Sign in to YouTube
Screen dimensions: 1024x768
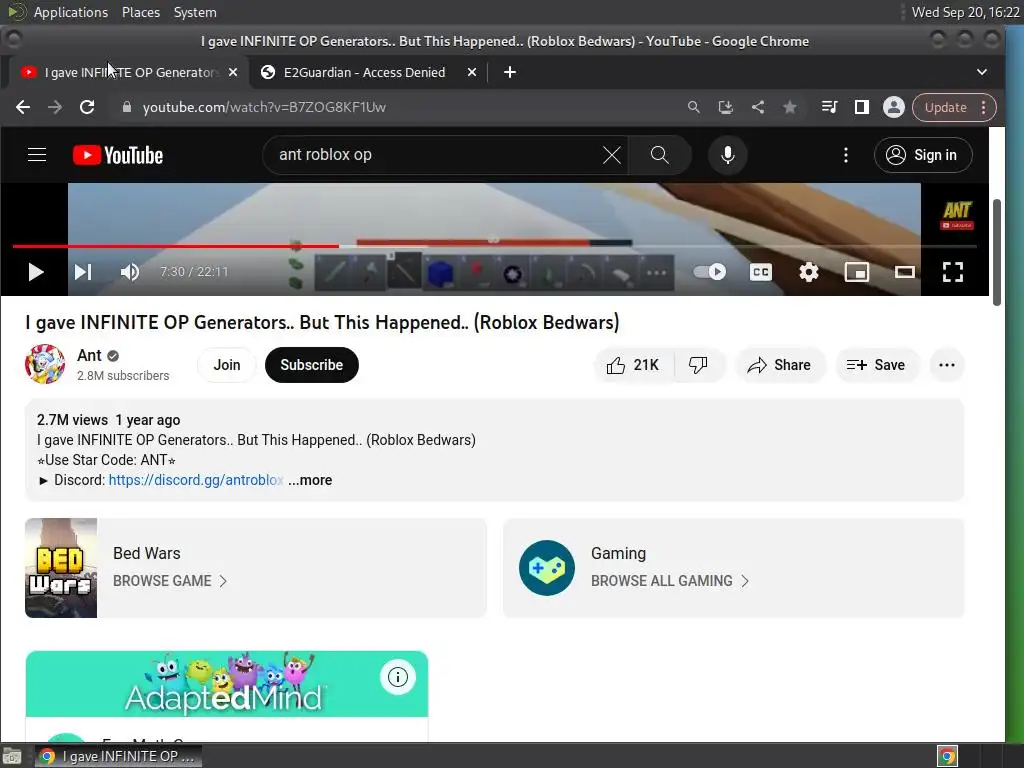click(923, 155)
